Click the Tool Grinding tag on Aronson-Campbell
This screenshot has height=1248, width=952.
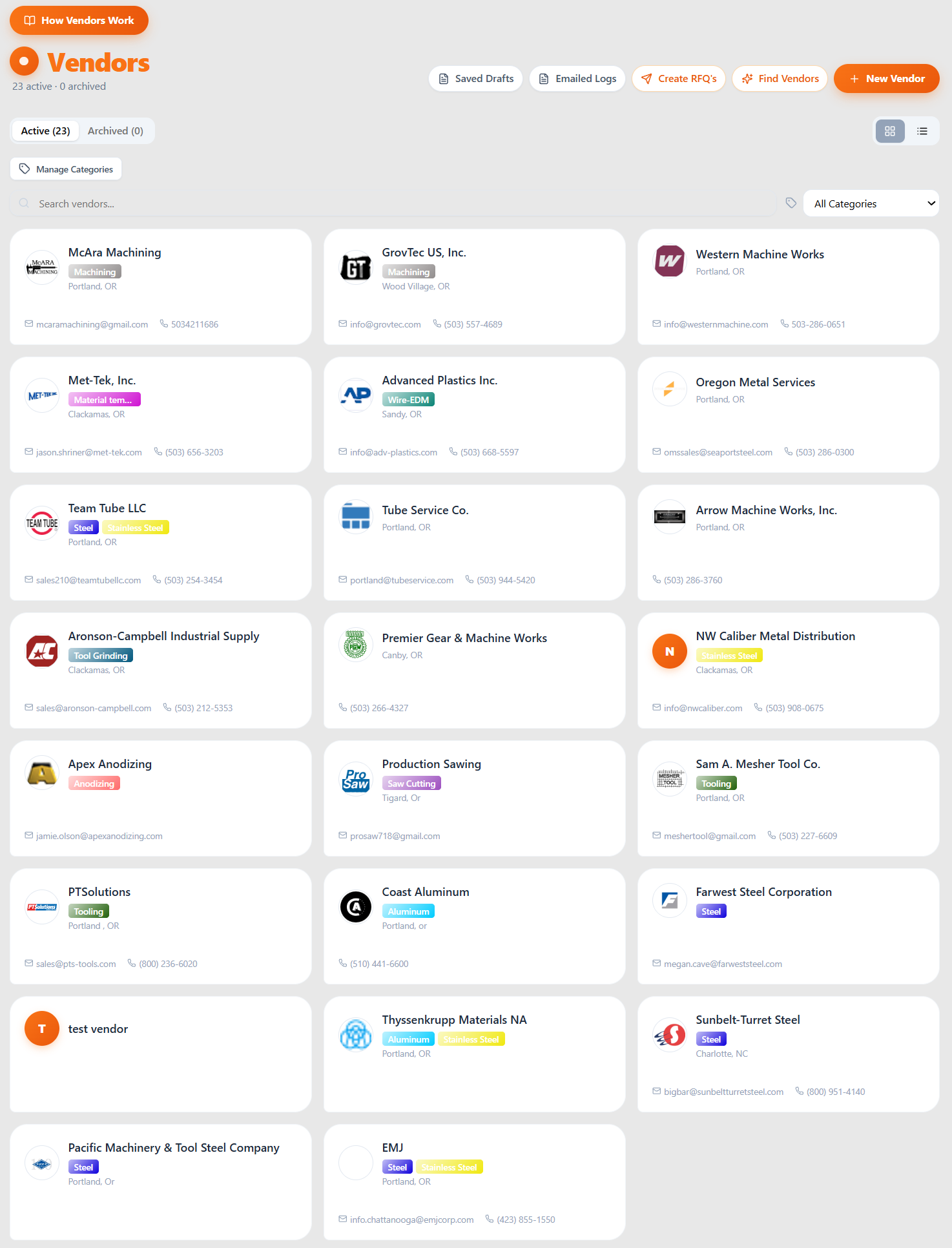point(101,656)
